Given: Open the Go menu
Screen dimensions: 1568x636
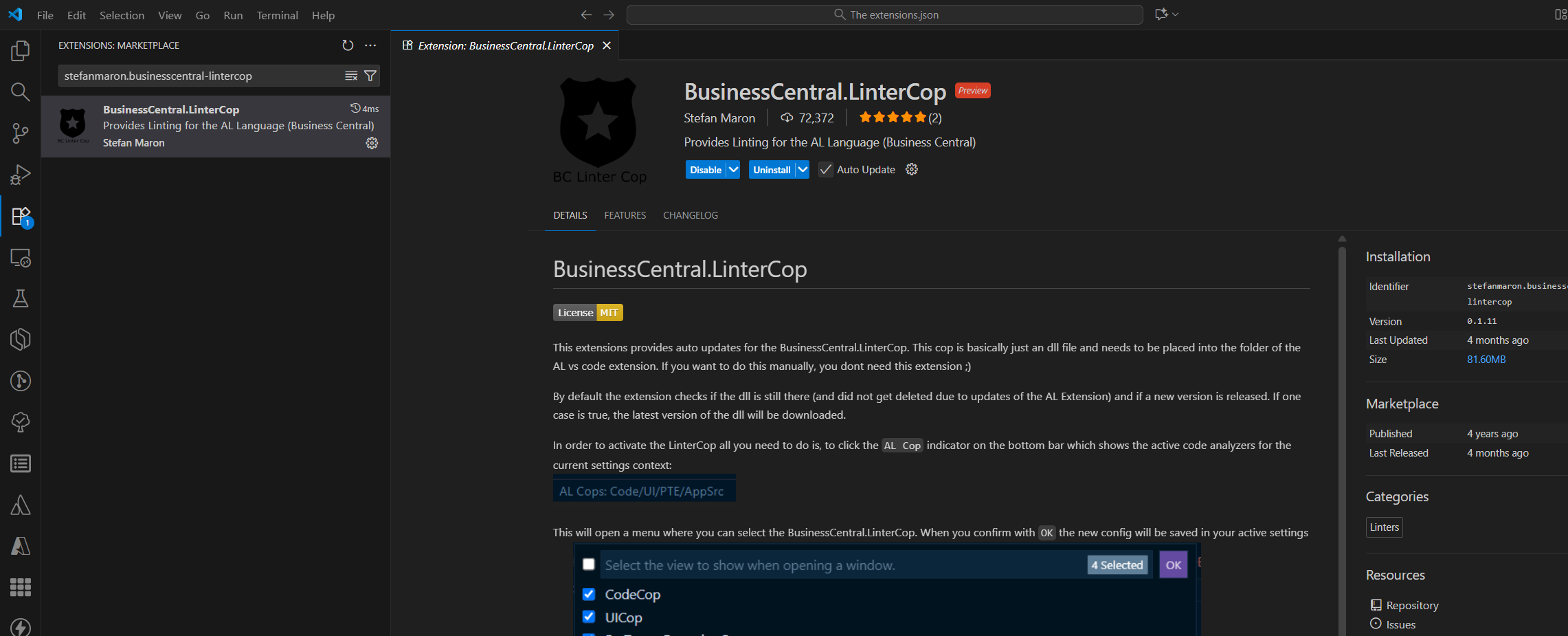Looking at the screenshot, I should coord(202,15).
